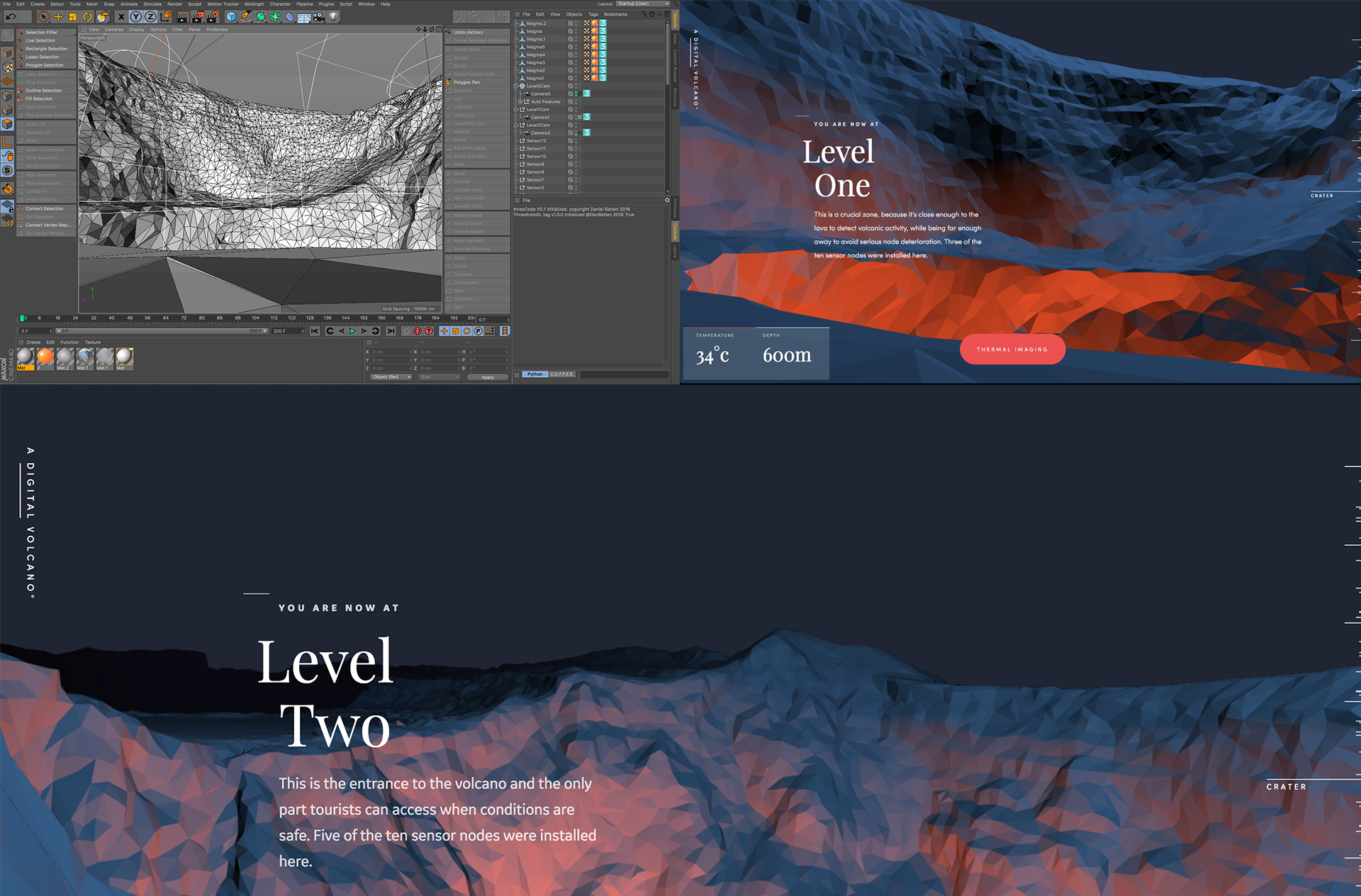The image size is (1361, 896).
Task: Open the Tags menu in Object Manager
Action: pyautogui.click(x=593, y=14)
